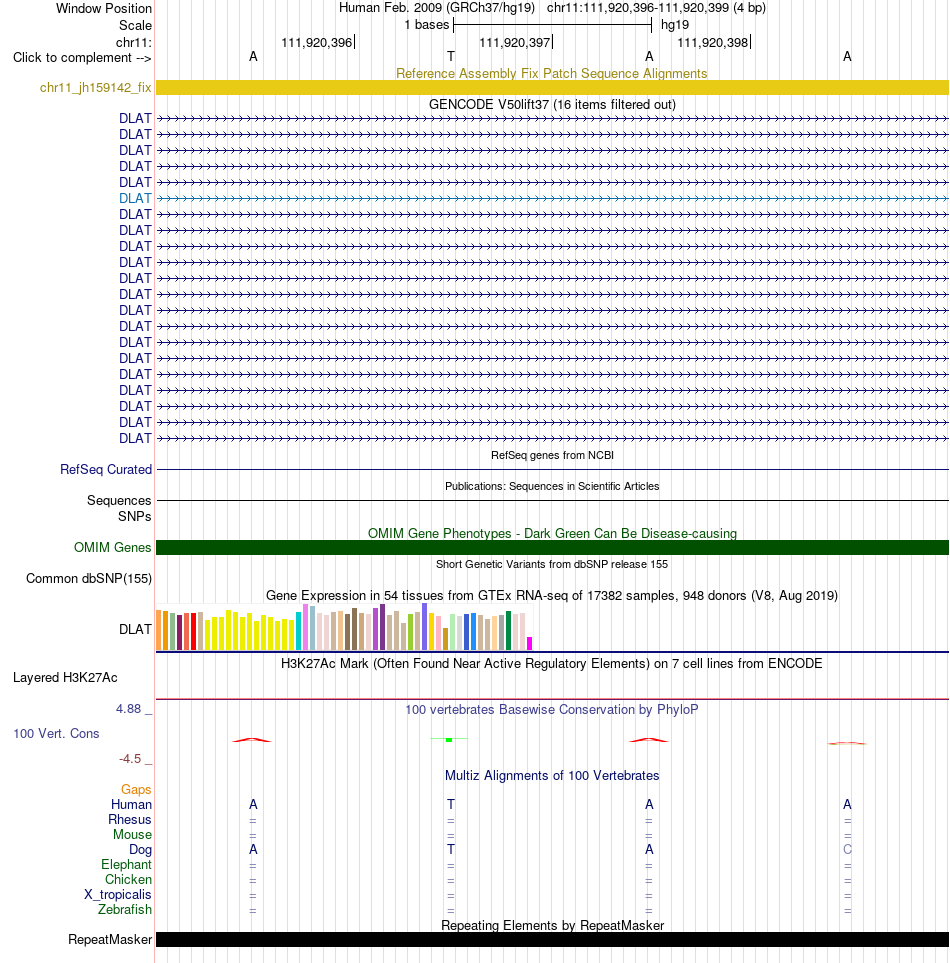Select the X_tropicalis species label
This screenshot has width=950, height=963.
coord(117,895)
